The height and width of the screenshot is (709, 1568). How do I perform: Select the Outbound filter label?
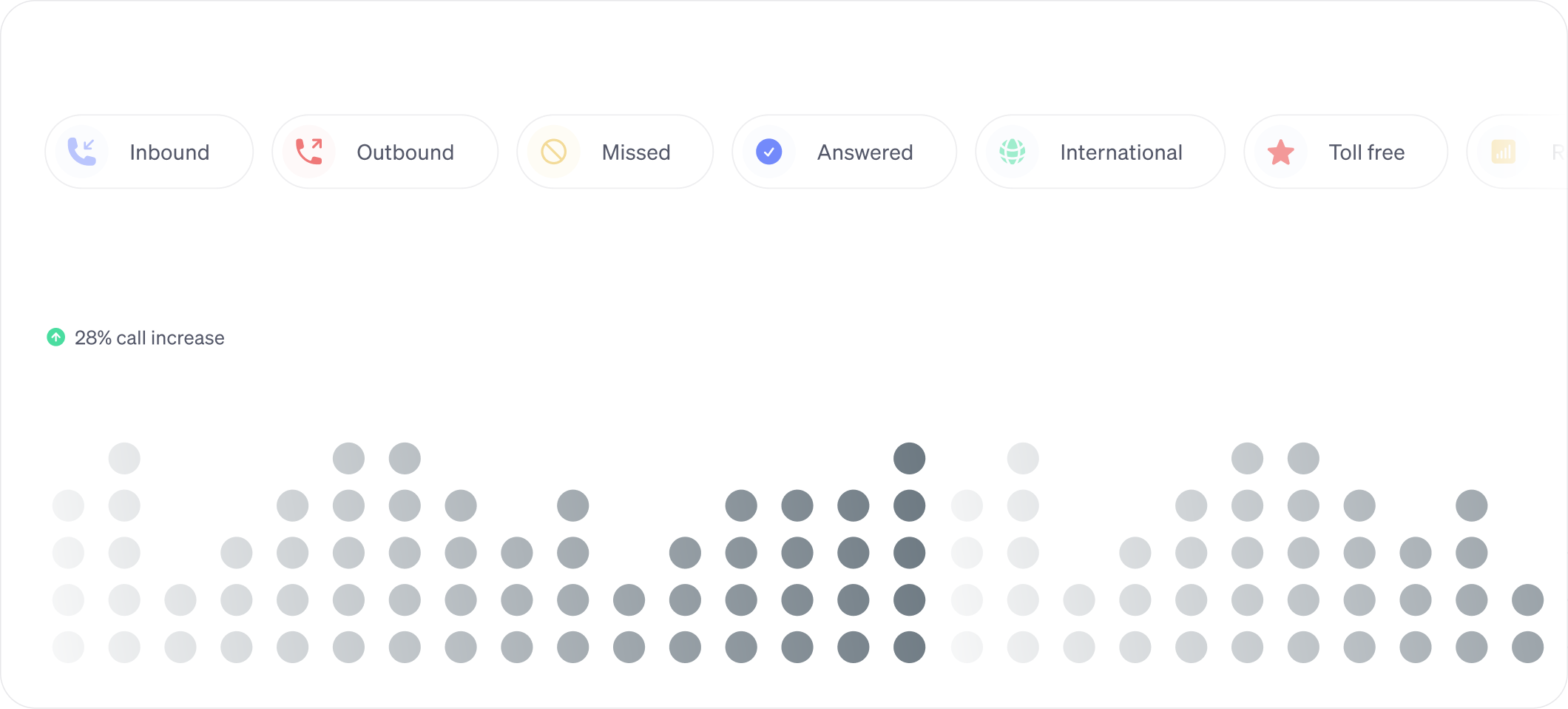pyautogui.click(x=405, y=152)
